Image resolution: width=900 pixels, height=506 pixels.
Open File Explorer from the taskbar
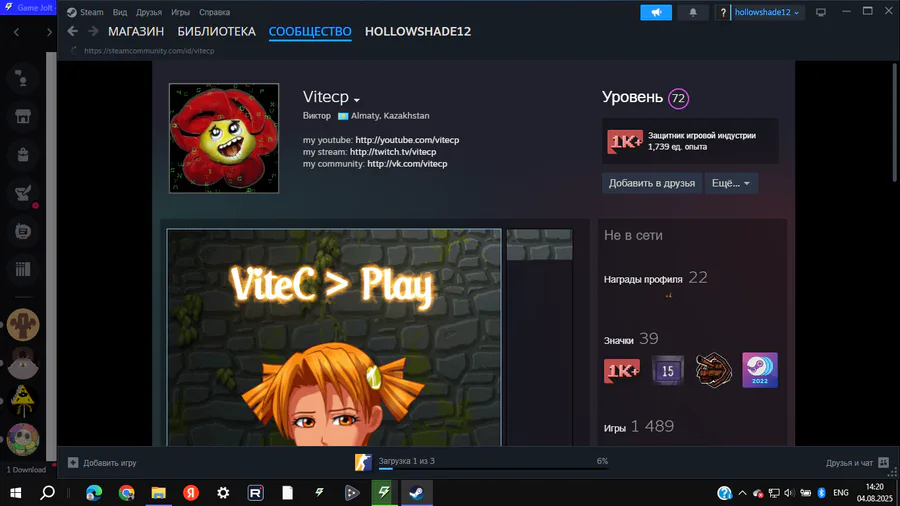pos(158,492)
